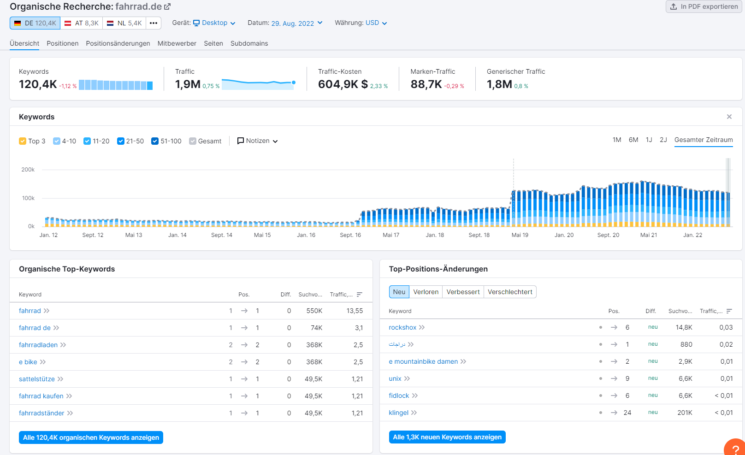Screen dimensions: 745x455
Task: Set chart range to 1J
Action: tap(649, 140)
